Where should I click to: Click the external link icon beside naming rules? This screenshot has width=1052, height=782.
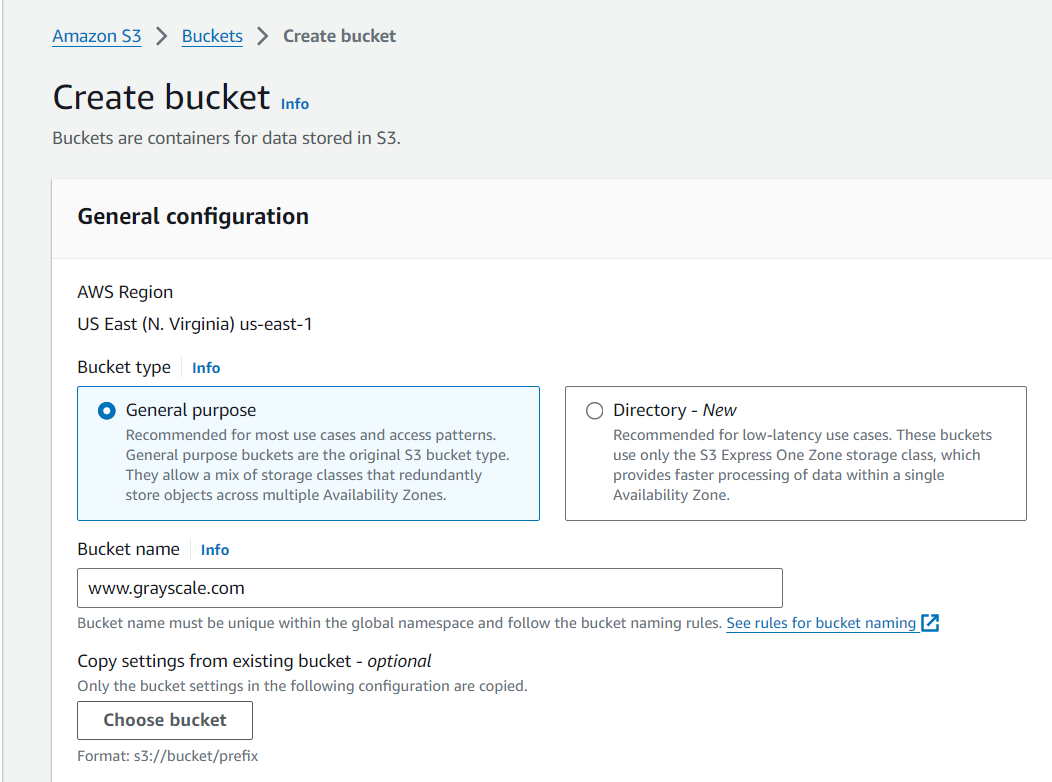pos(930,623)
